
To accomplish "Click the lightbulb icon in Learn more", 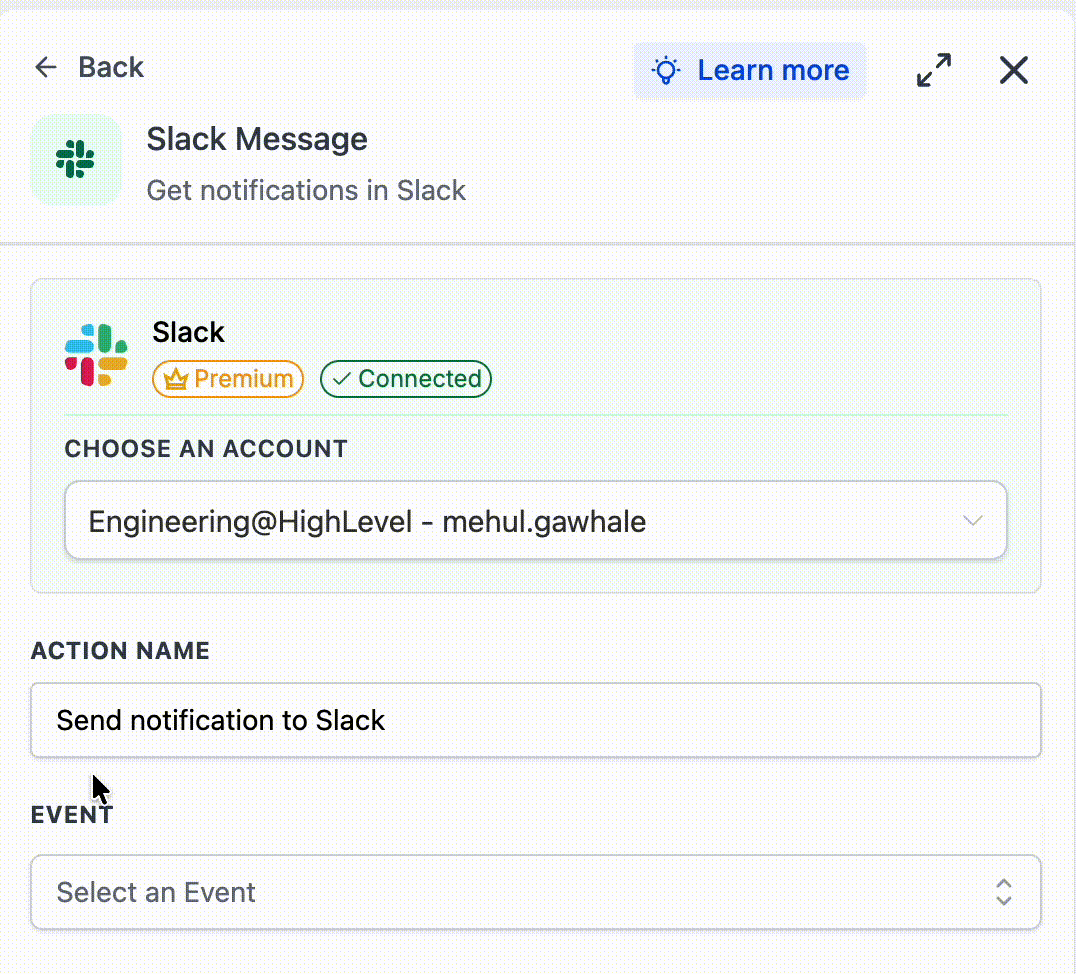I will pyautogui.click(x=666, y=71).
